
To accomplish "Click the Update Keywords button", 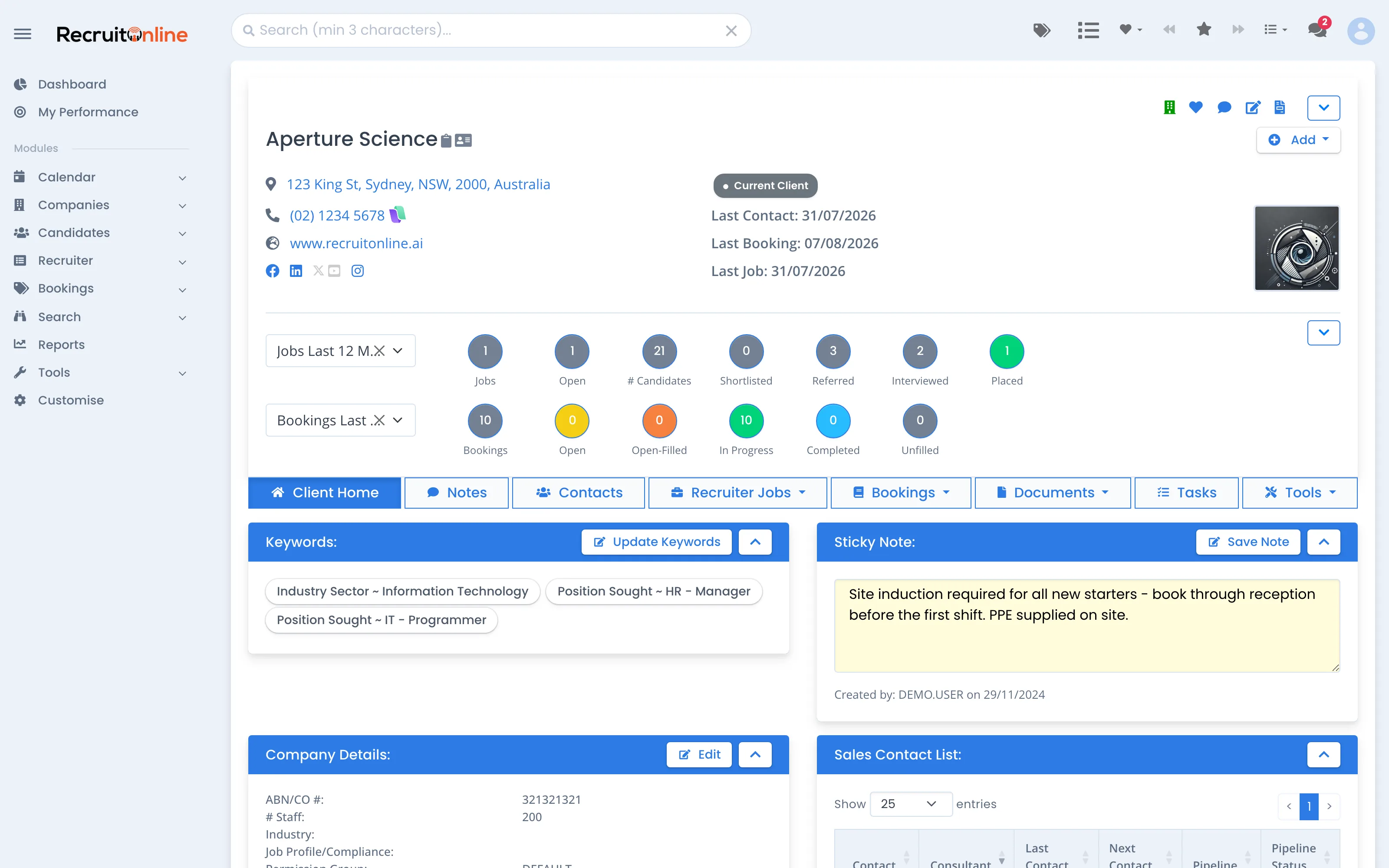I will pos(657,542).
